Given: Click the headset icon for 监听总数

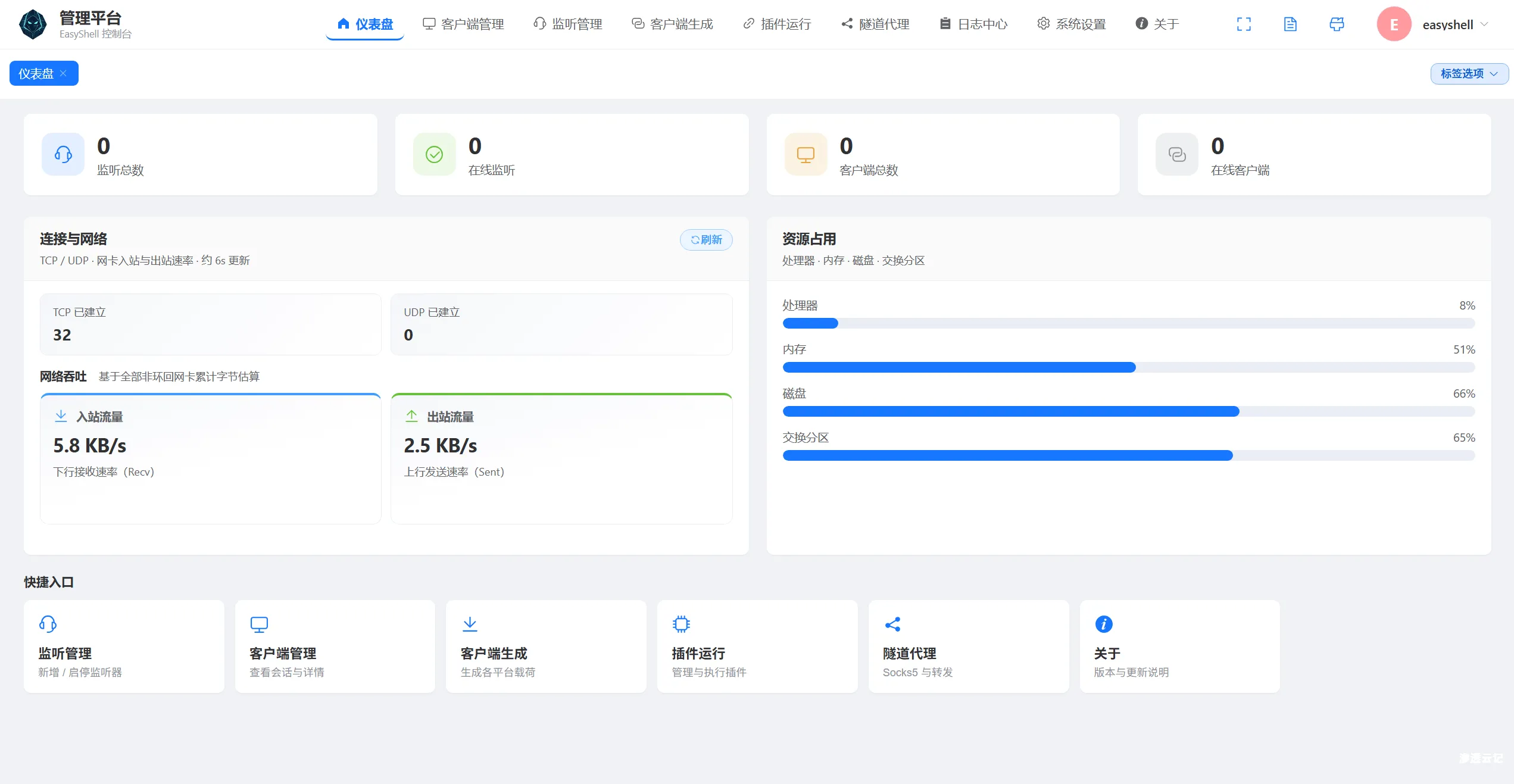Looking at the screenshot, I should point(63,154).
